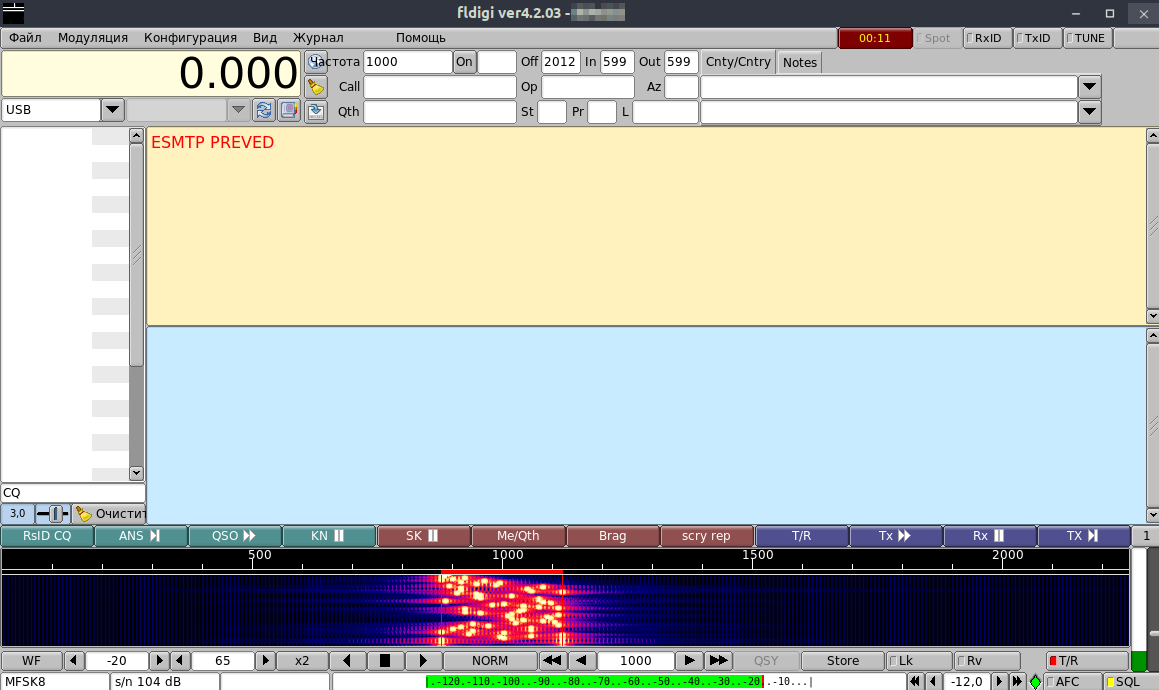The width and height of the screenshot is (1159, 690).
Task: Toggle the Lk lock button
Action: coord(919,660)
